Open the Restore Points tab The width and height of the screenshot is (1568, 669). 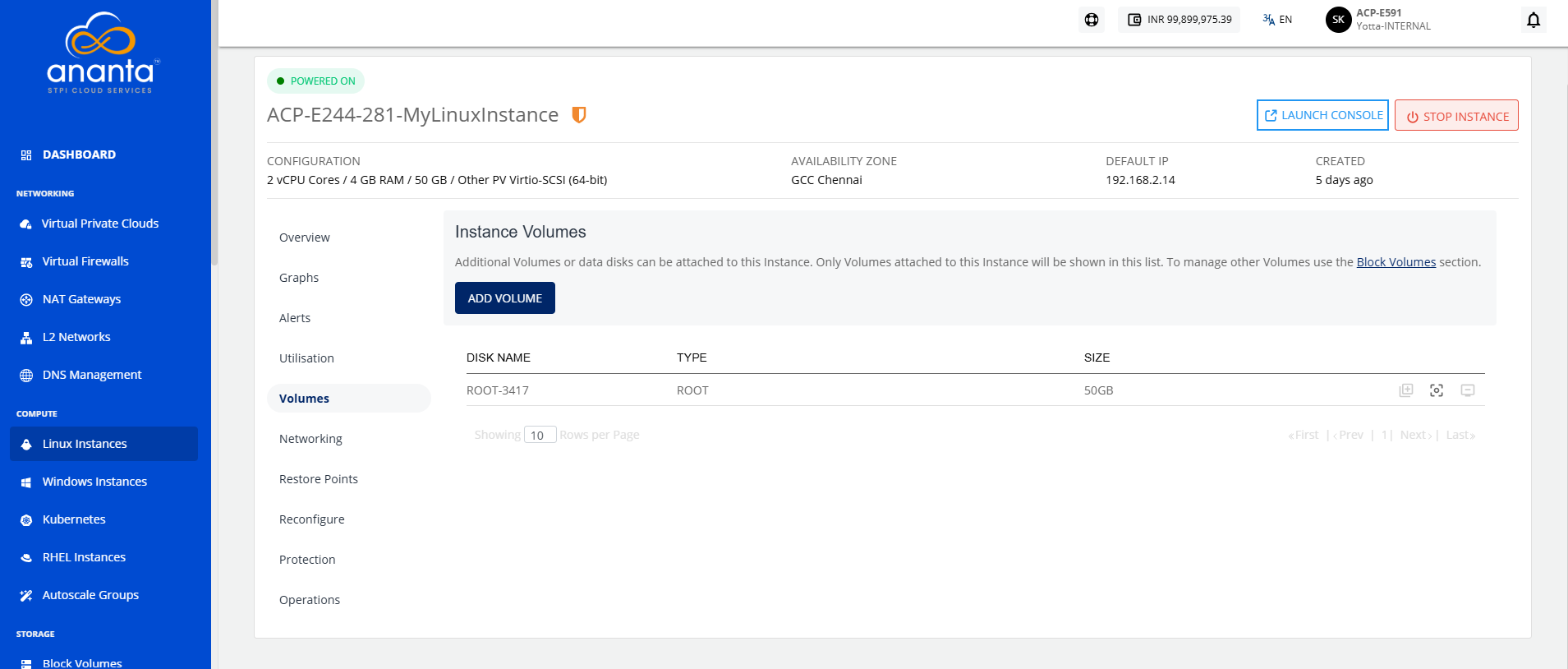319,479
